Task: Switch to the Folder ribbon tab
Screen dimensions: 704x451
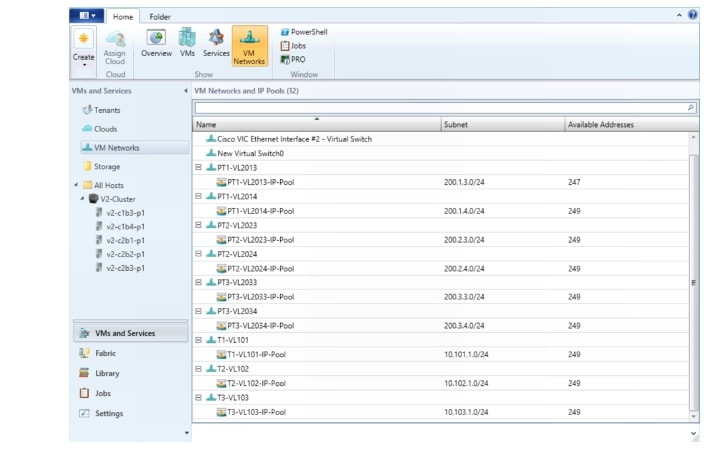Action: coord(159,17)
